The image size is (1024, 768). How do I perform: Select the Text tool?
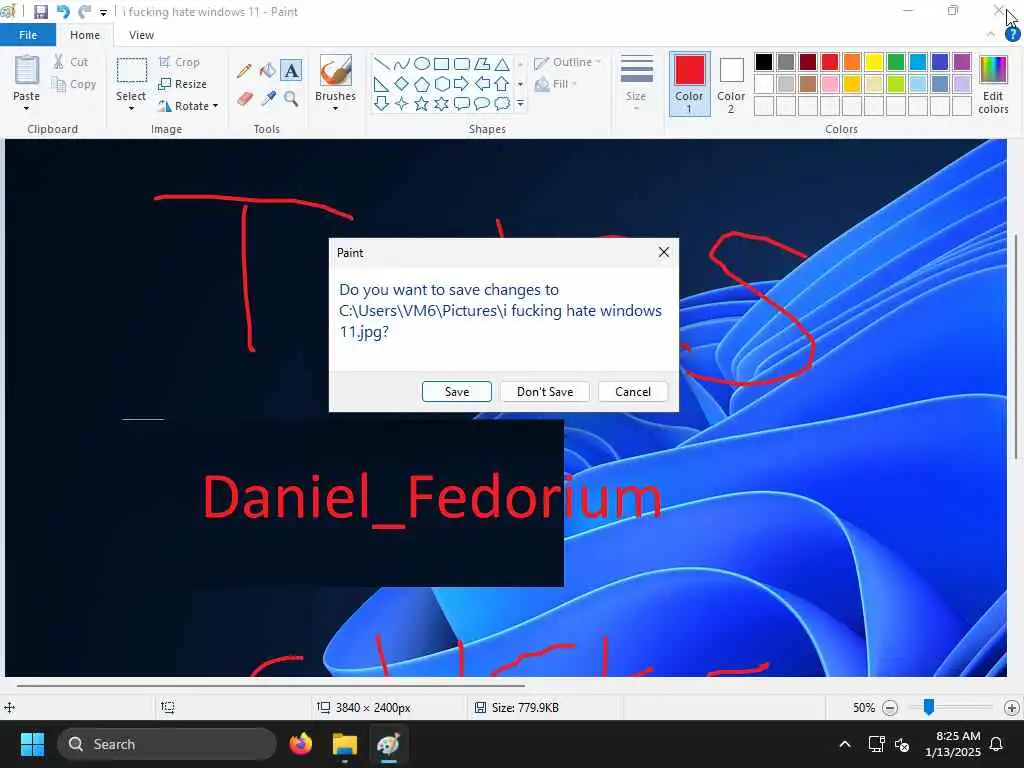pos(291,70)
